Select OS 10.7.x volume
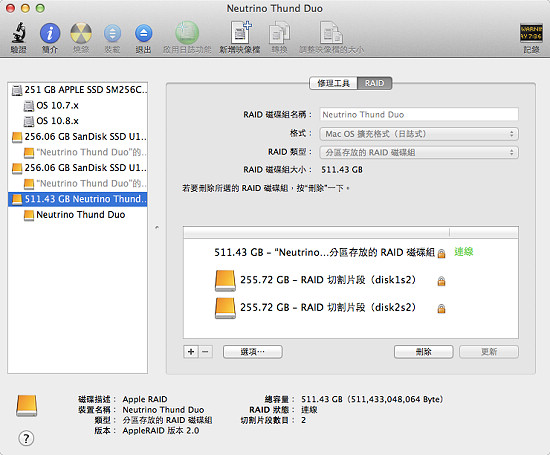Screen dimensions: 550x455 (78, 105)
